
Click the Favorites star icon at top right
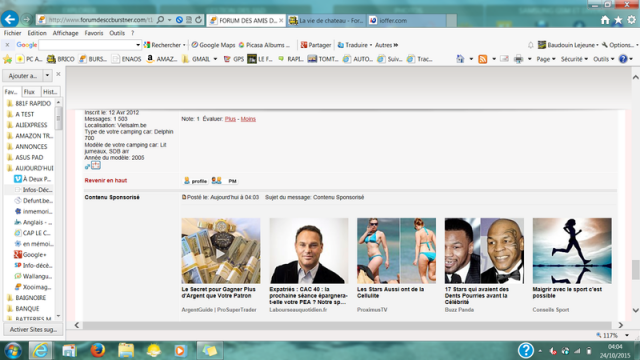[x=618, y=20]
